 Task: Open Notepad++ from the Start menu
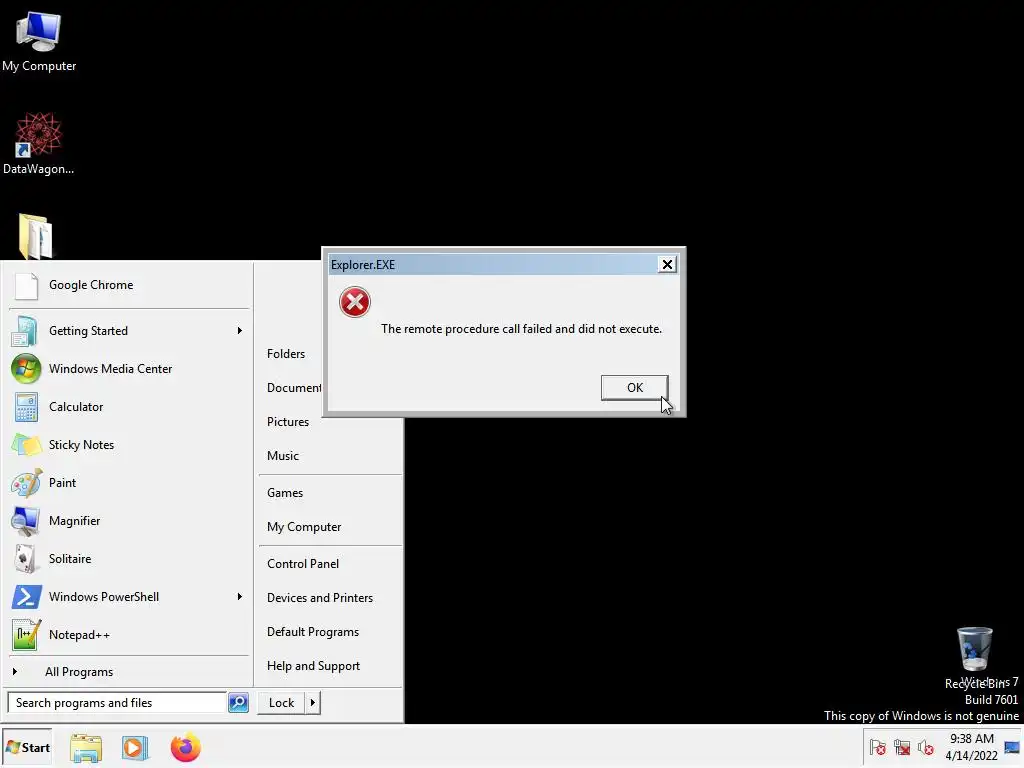click(x=128, y=635)
